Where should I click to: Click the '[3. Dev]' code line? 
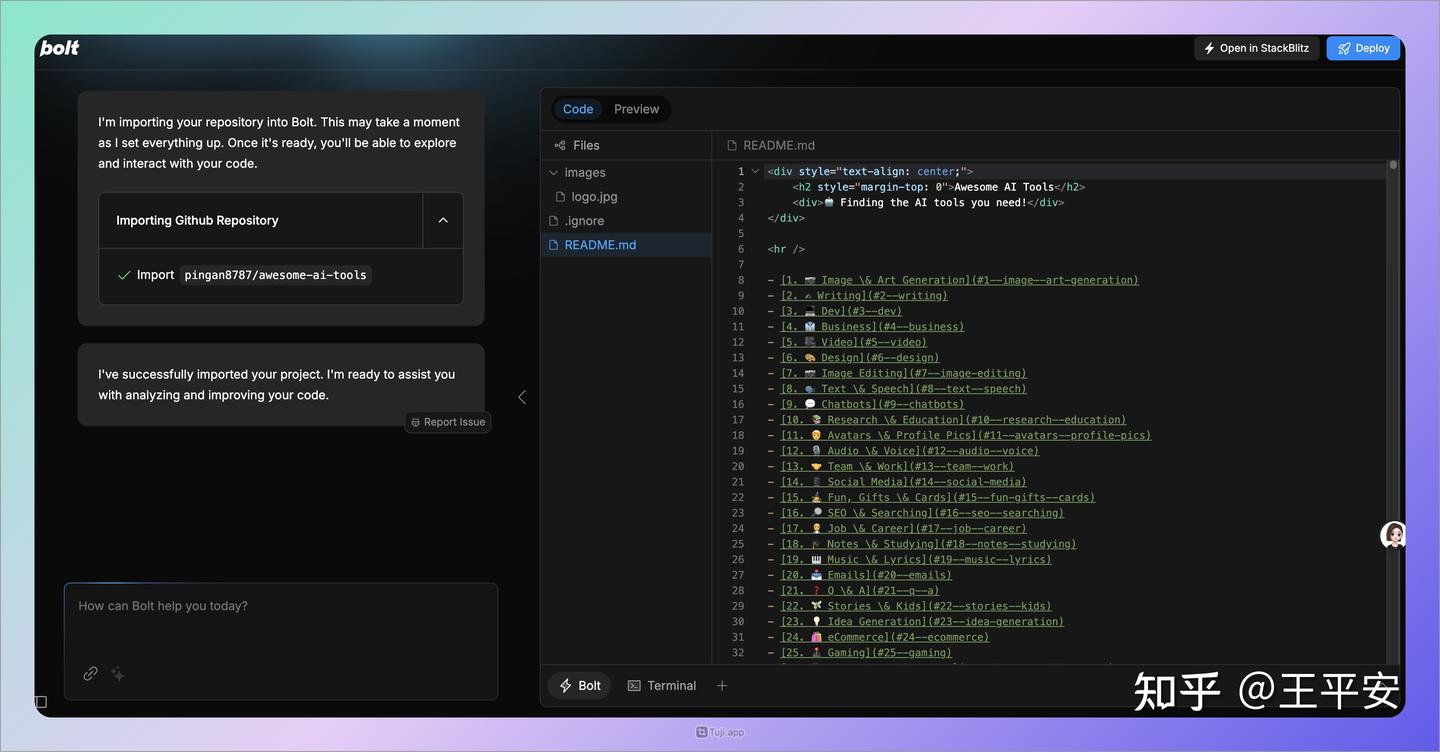point(841,311)
